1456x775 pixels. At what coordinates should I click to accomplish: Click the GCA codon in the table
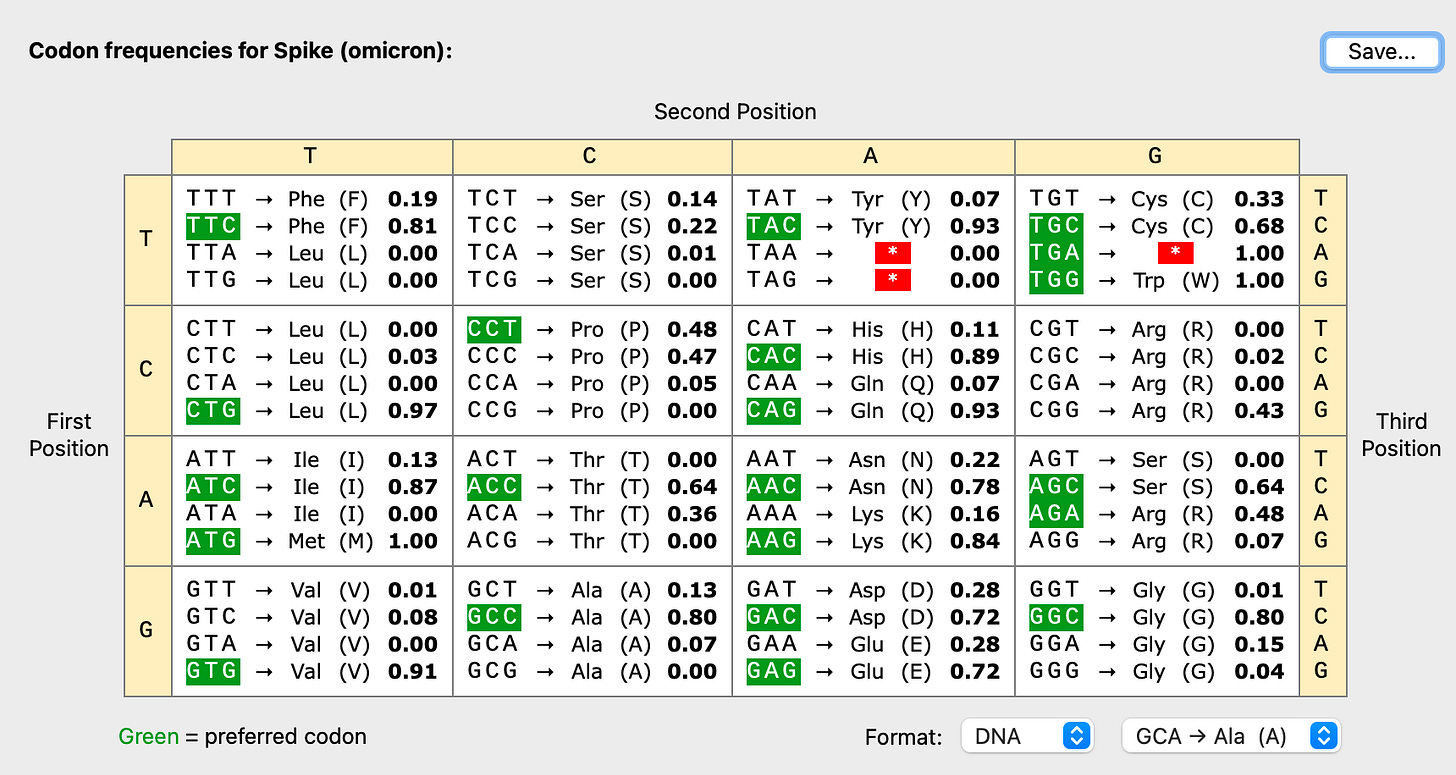click(493, 644)
